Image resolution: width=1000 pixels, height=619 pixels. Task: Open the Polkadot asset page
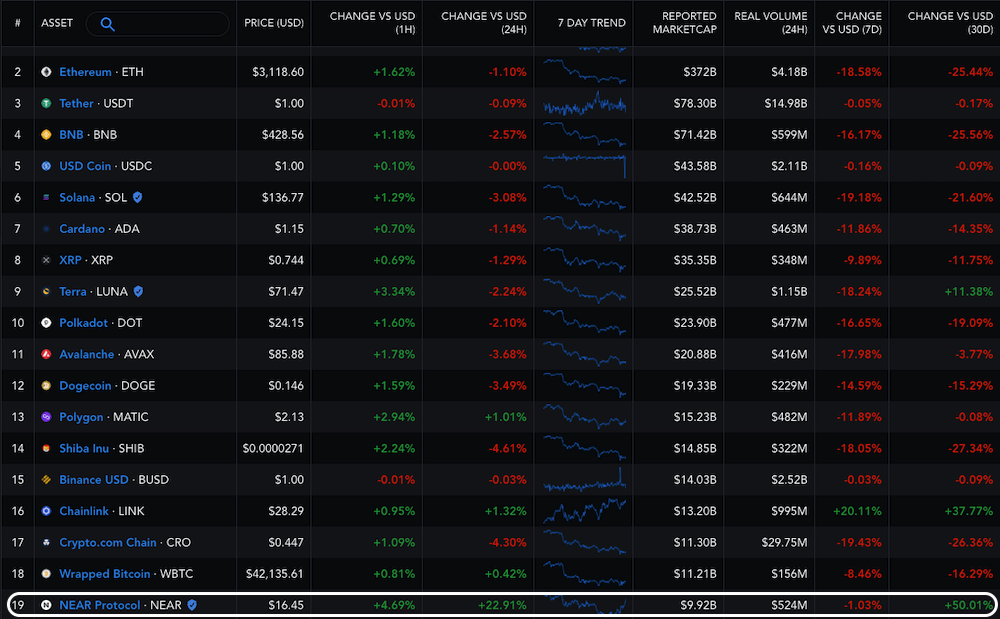[84, 323]
